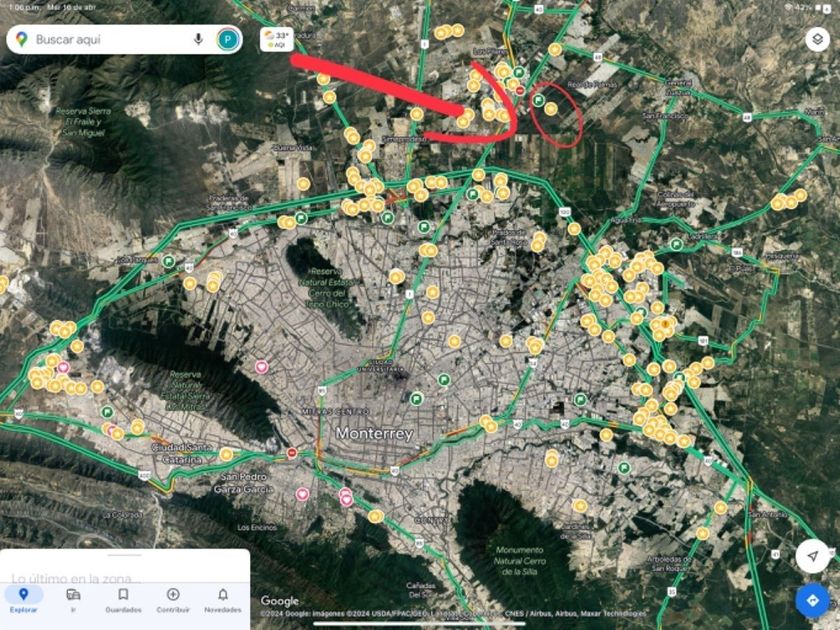Expand the 'Lo último en la zona' sheet handle

[x=124, y=556]
